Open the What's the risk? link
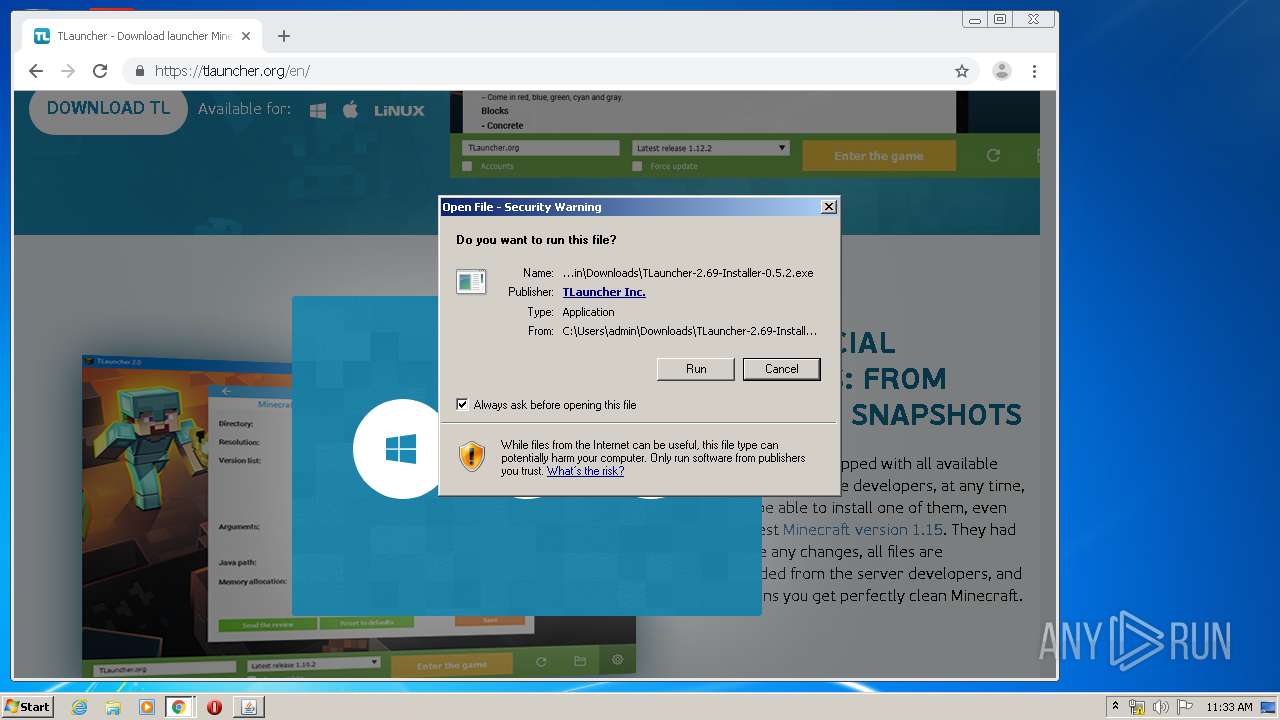This screenshot has width=1280, height=720. coord(585,471)
